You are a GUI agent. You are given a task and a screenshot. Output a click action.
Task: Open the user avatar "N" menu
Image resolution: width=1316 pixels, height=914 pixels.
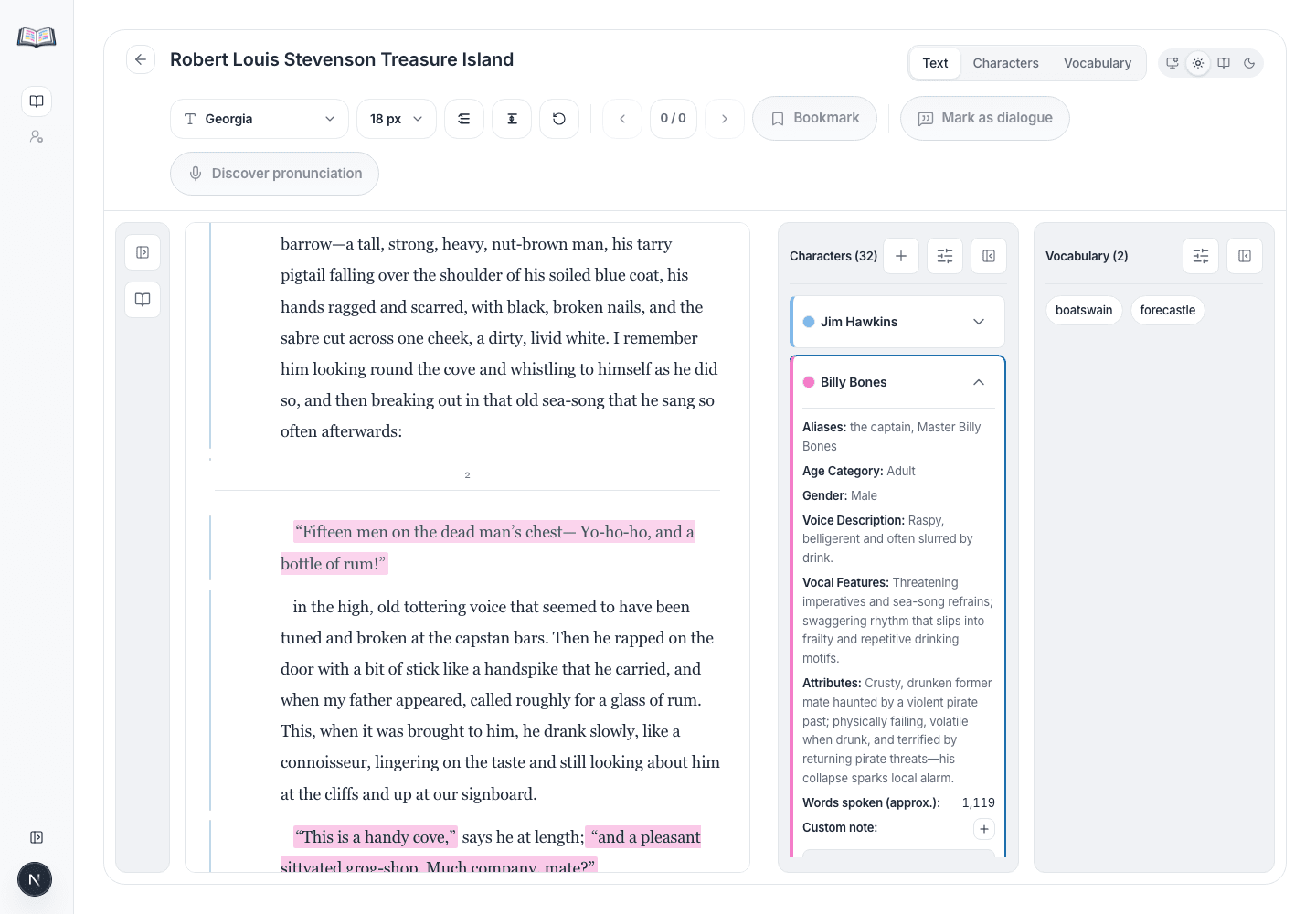point(35,879)
